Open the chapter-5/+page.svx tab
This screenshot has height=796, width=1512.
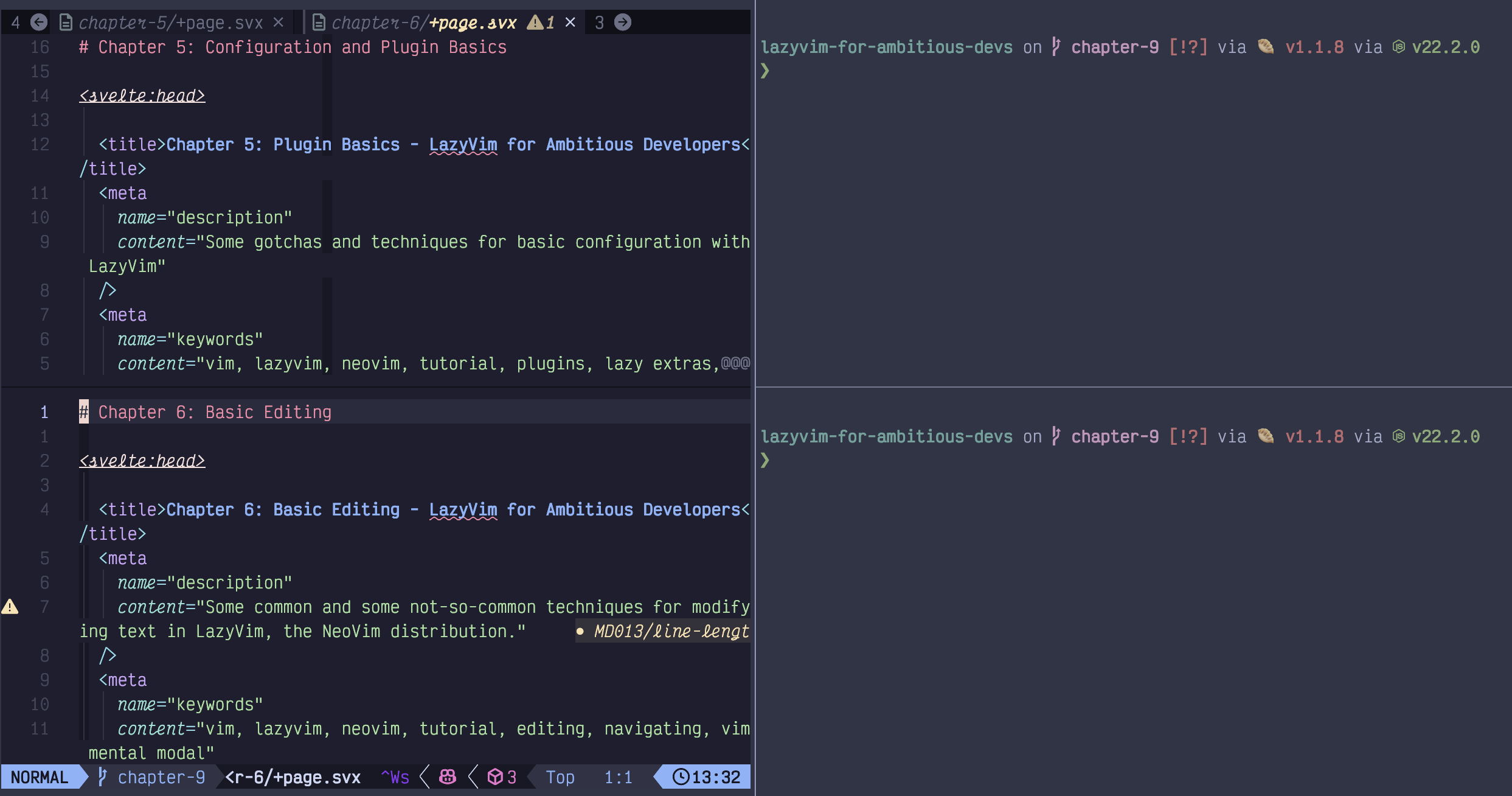point(171,23)
